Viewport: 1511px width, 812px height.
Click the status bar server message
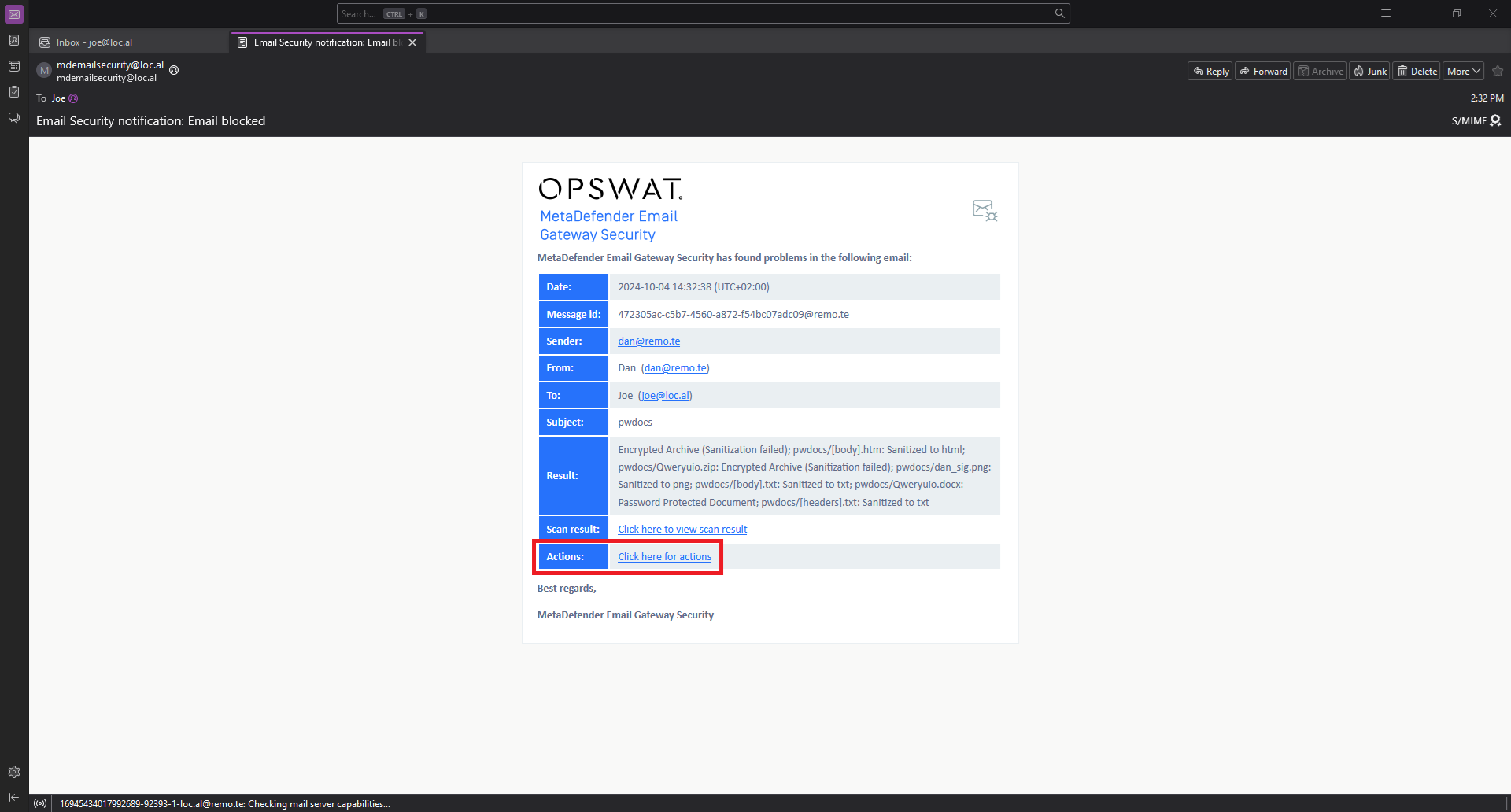[225, 804]
